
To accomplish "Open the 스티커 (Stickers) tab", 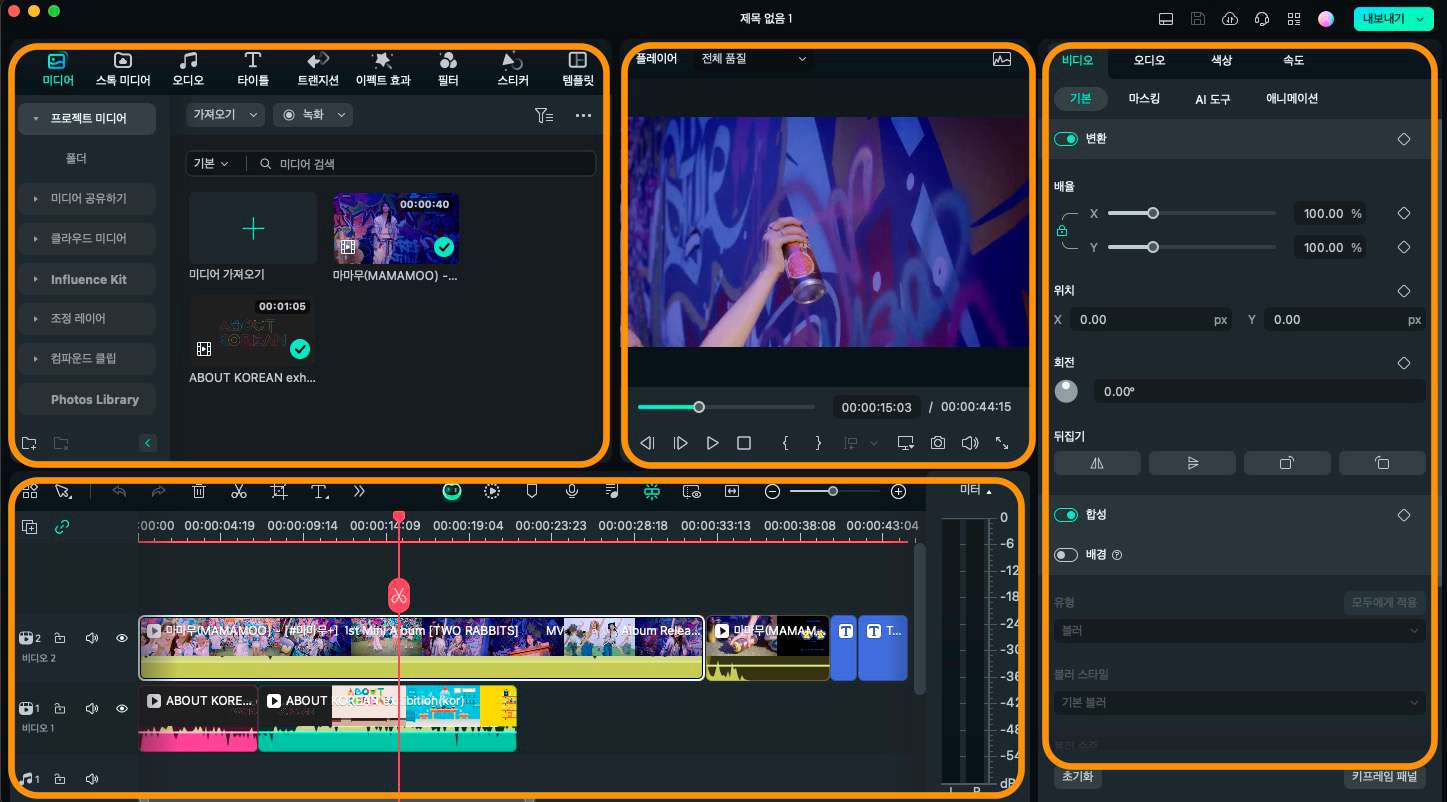I will pyautogui.click(x=513, y=69).
